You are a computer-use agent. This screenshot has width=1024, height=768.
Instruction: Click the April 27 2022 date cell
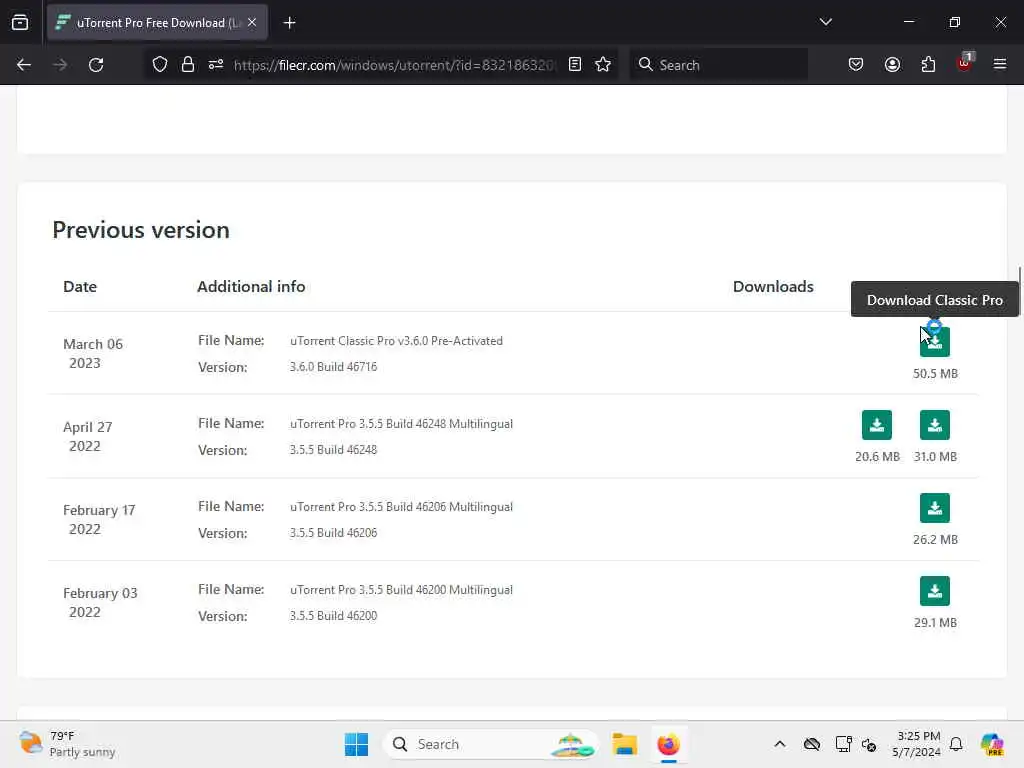[88, 436]
